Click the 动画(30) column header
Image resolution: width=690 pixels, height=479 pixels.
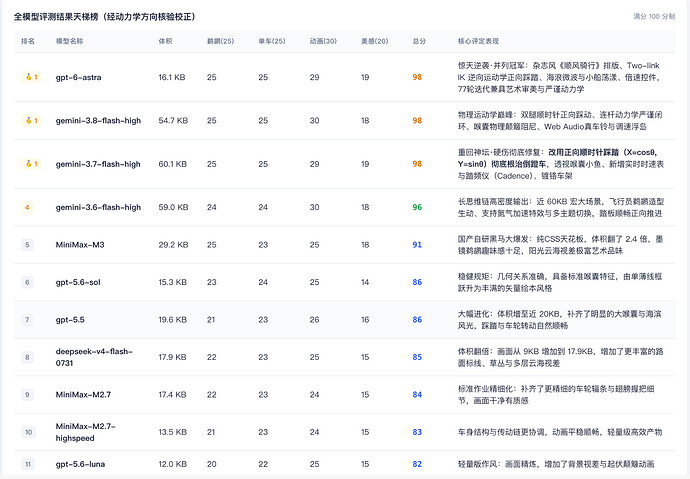point(323,41)
